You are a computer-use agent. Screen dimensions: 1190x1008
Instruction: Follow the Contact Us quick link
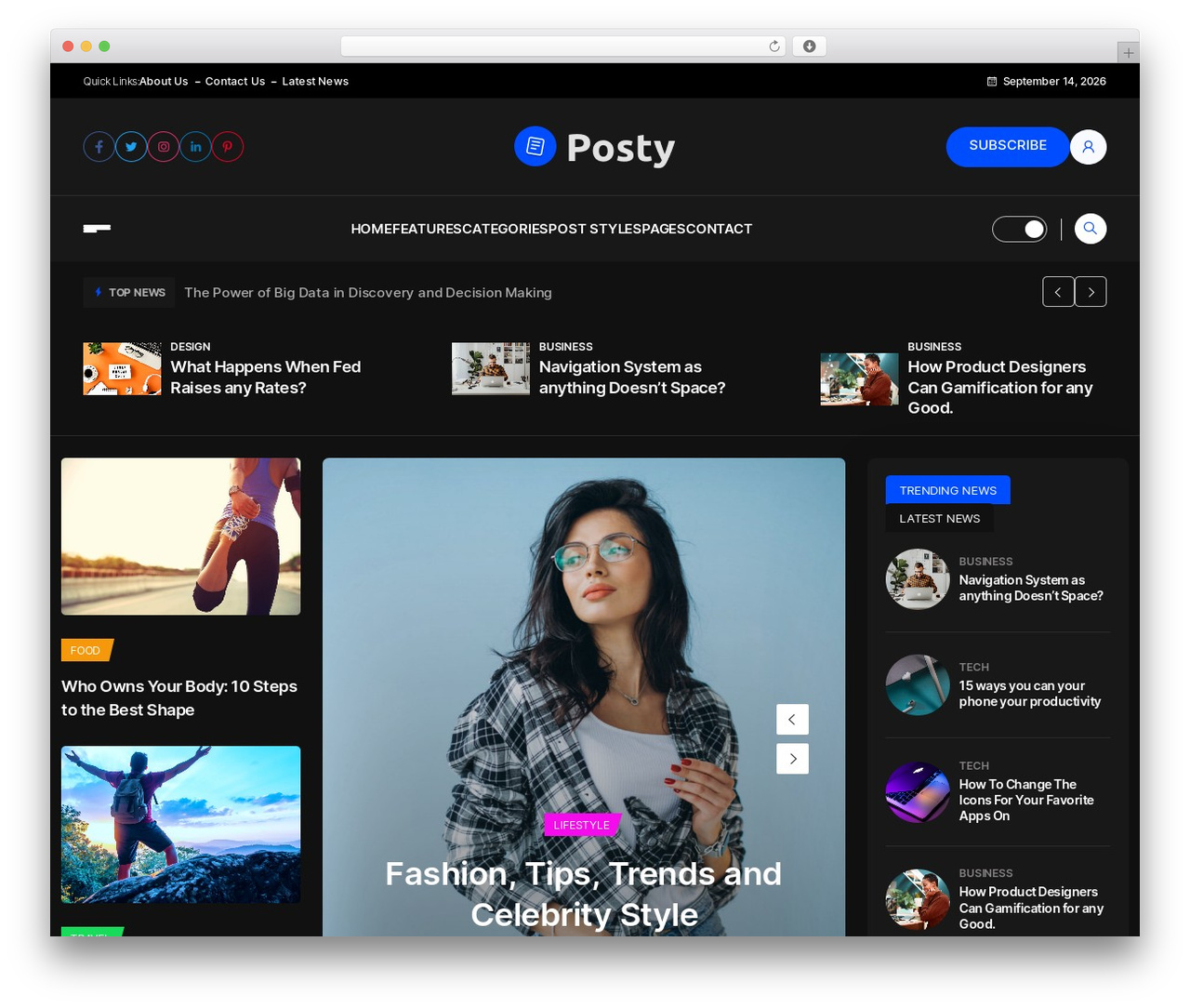click(x=235, y=82)
